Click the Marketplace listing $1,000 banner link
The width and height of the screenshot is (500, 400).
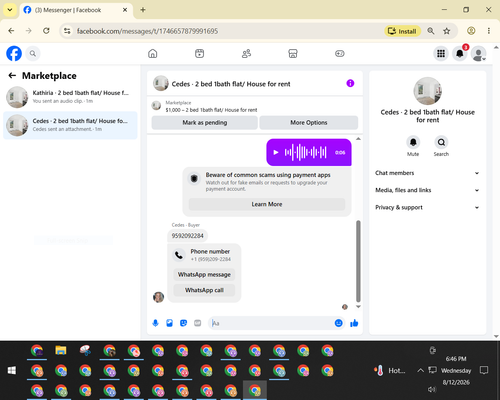tap(211, 110)
